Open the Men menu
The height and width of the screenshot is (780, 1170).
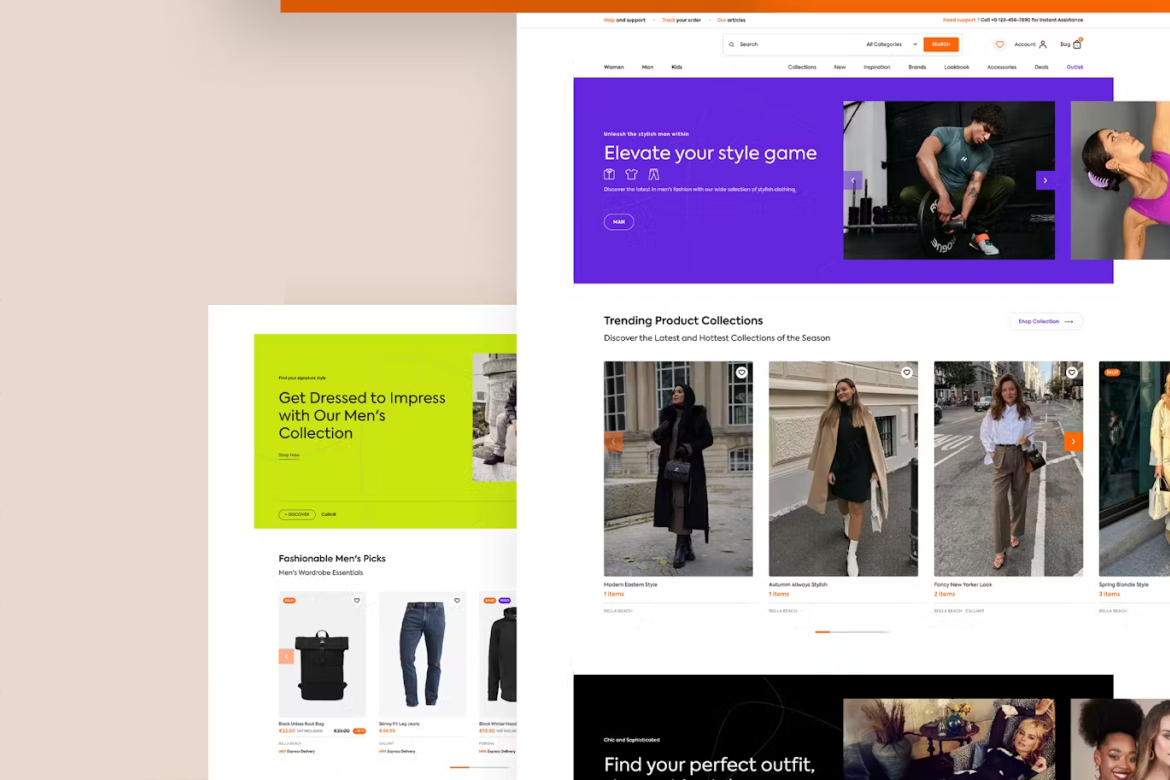point(648,67)
